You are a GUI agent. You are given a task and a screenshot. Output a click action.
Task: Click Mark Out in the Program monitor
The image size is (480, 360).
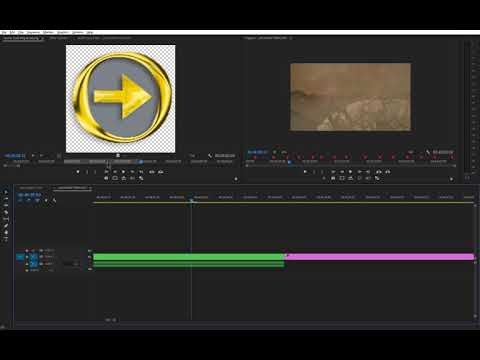(x=322, y=172)
